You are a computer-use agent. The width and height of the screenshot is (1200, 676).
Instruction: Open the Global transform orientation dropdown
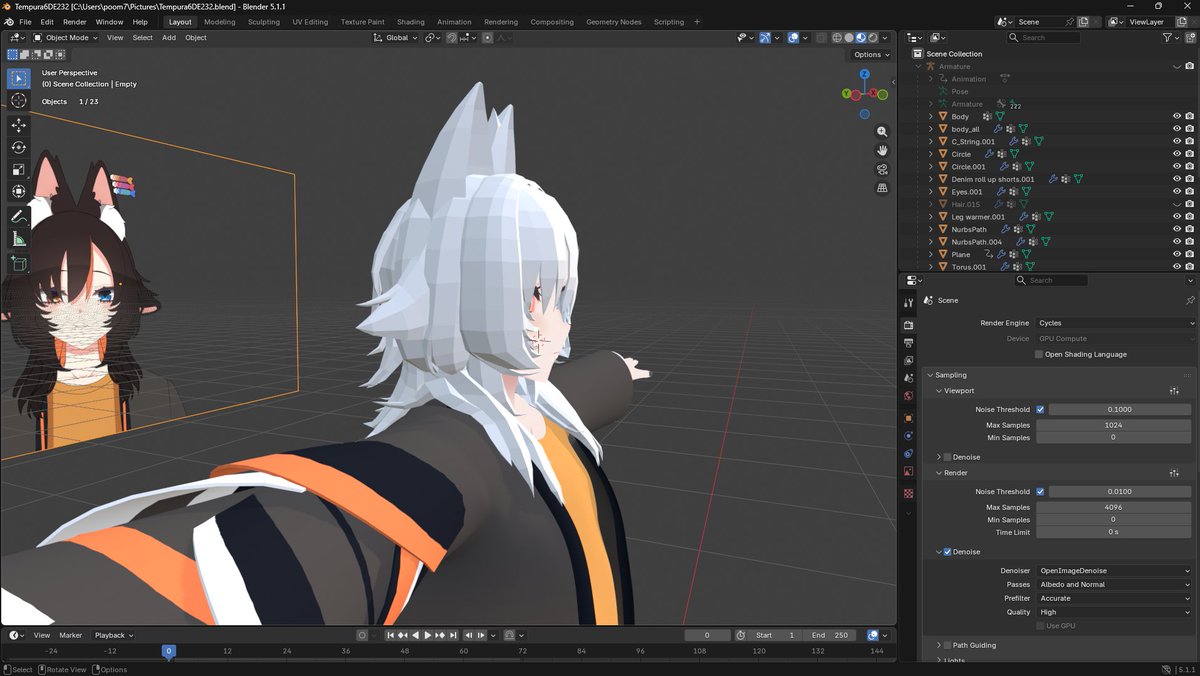coord(395,38)
